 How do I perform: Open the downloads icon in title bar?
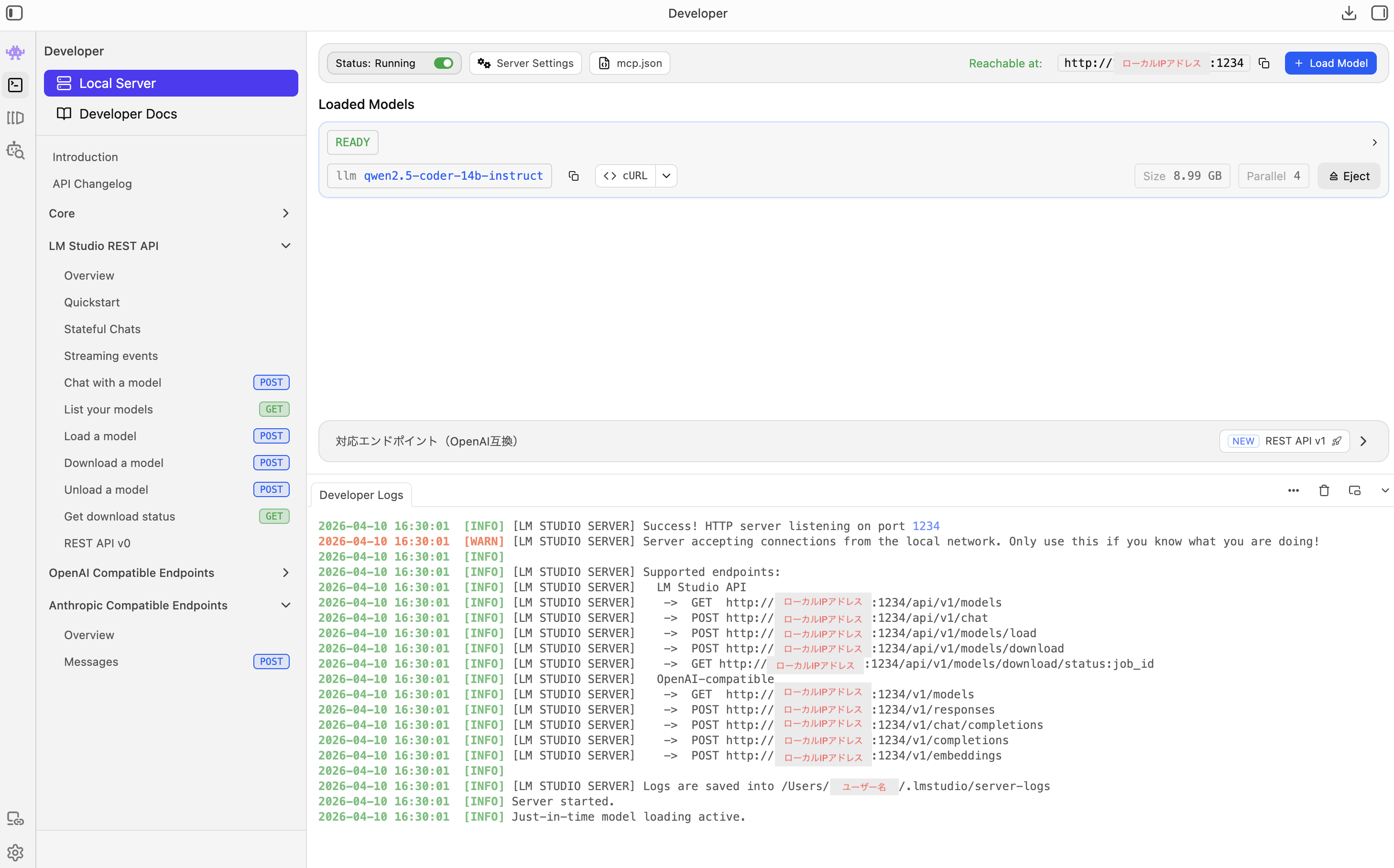point(1349,12)
